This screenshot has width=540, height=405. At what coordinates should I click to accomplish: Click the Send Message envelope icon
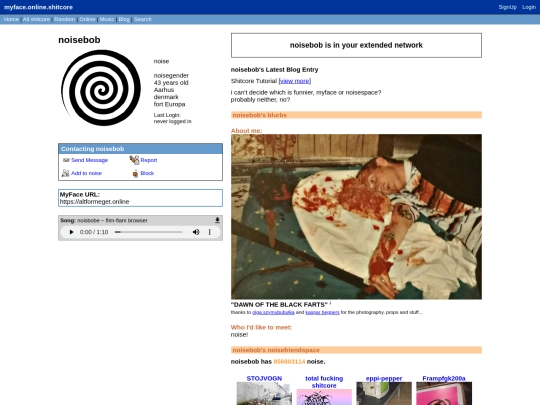[x=66, y=160]
